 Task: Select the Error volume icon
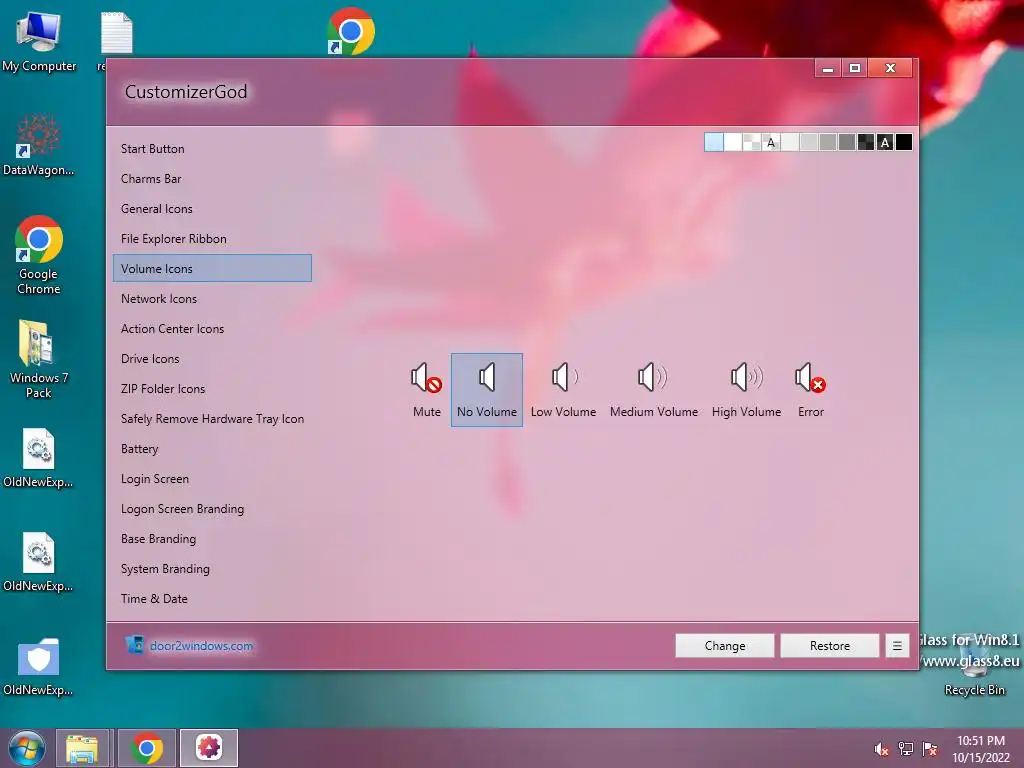(810, 390)
